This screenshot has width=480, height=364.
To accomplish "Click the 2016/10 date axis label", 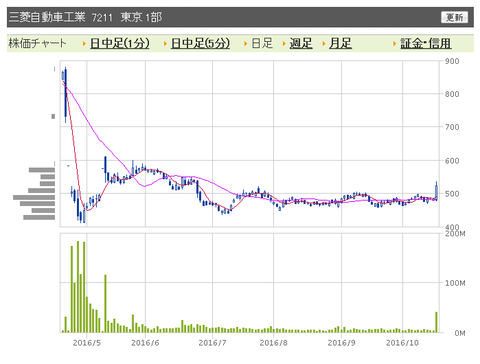I will click(402, 343).
